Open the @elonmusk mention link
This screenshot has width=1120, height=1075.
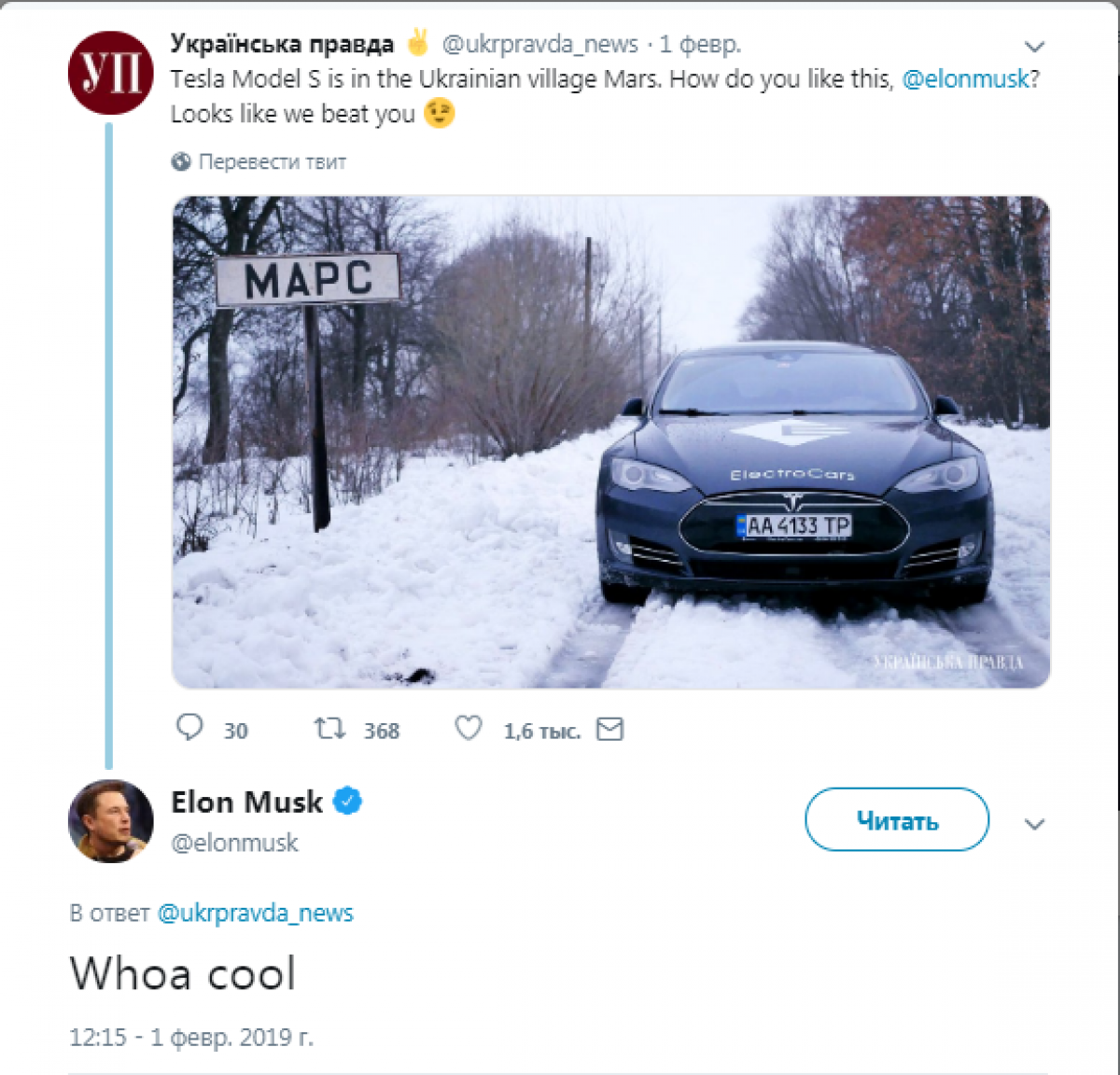pos(965,78)
